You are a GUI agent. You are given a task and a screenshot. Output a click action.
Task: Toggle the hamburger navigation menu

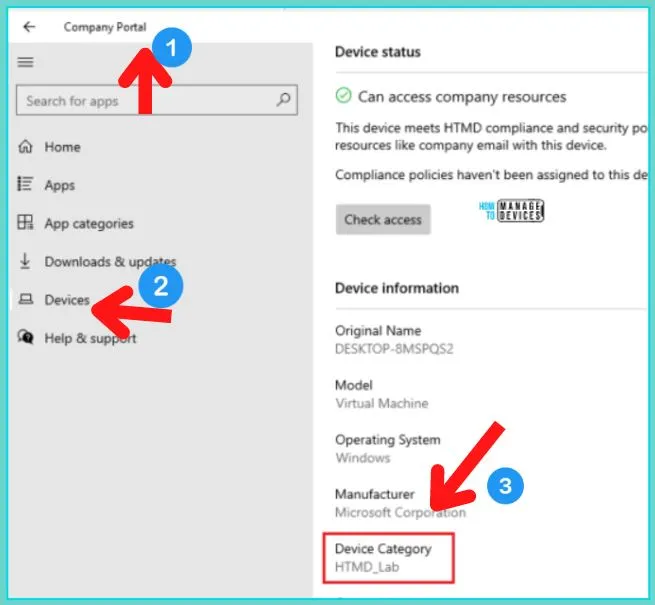pyautogui.click(x=25, y=62)
